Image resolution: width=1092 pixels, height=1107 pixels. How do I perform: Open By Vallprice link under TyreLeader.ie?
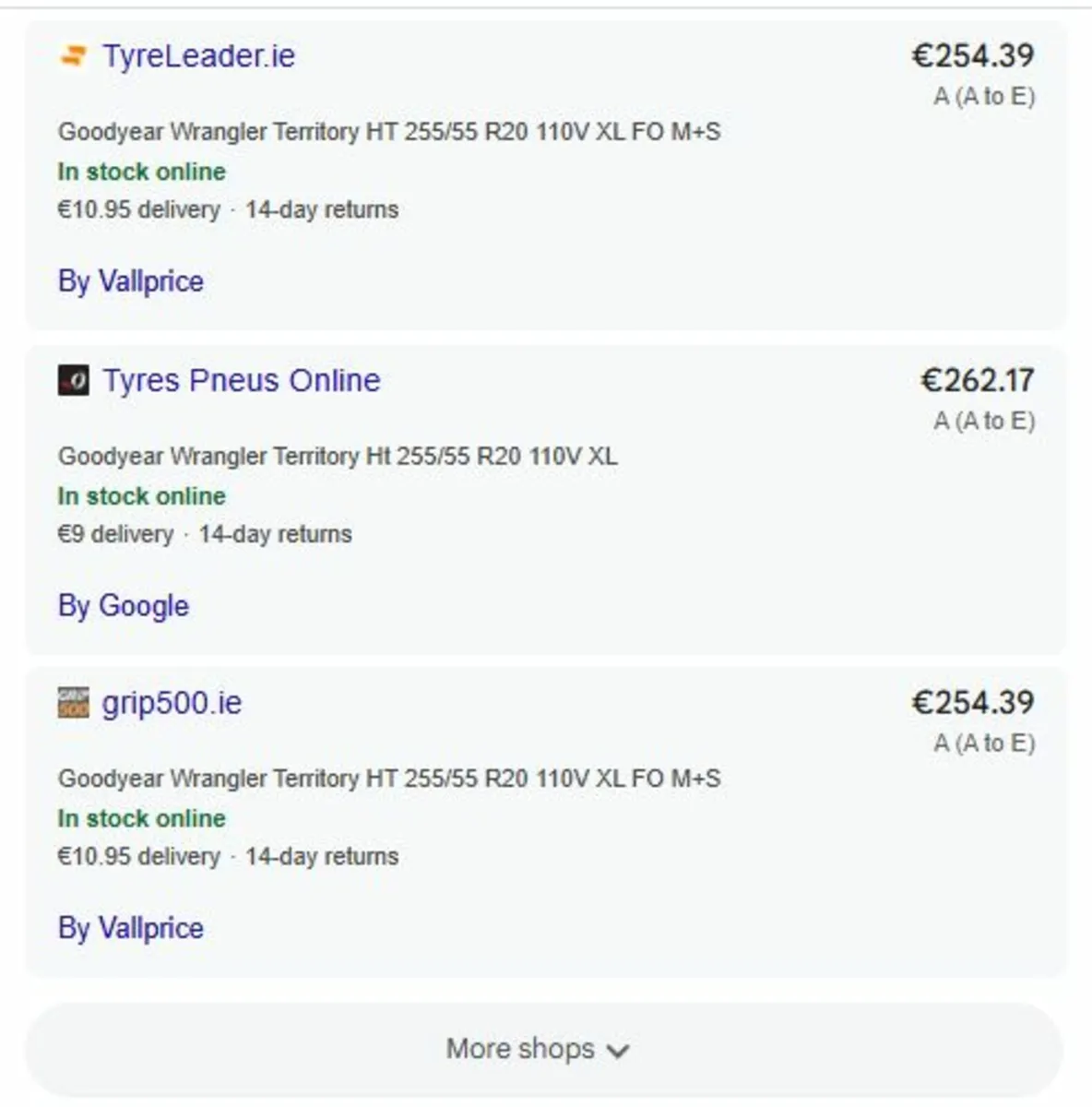point(130,281)
